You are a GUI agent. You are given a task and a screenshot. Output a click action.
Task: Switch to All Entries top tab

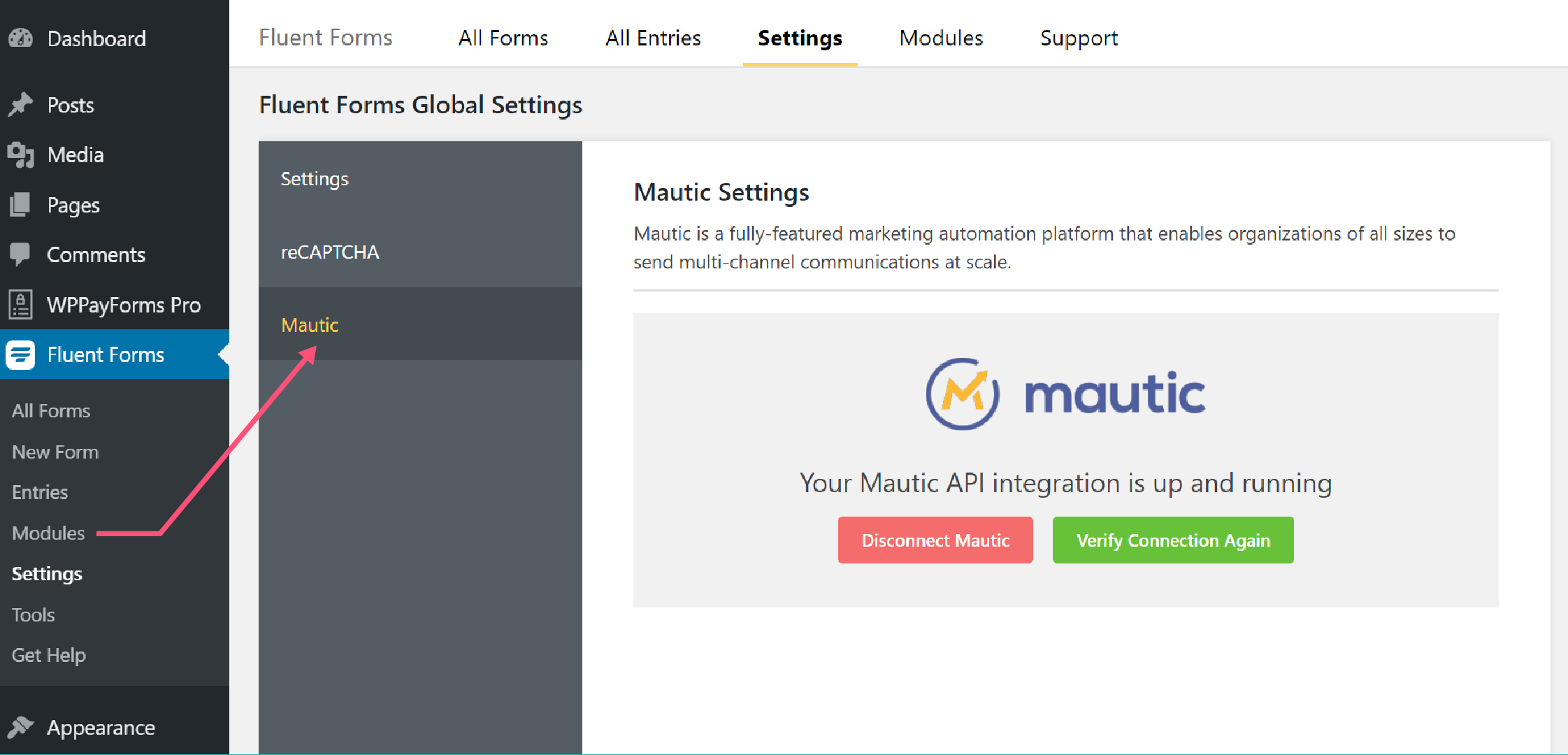(653, 38)
